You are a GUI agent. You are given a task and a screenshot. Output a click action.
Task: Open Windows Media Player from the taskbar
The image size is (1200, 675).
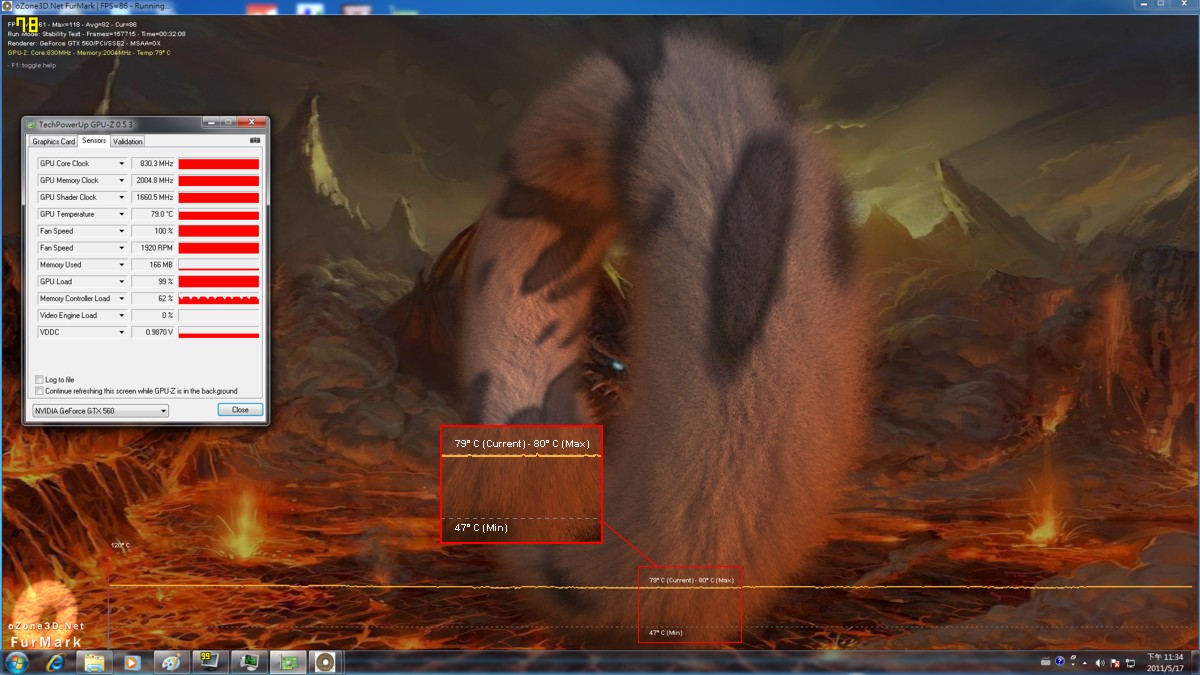coord(132,662)
